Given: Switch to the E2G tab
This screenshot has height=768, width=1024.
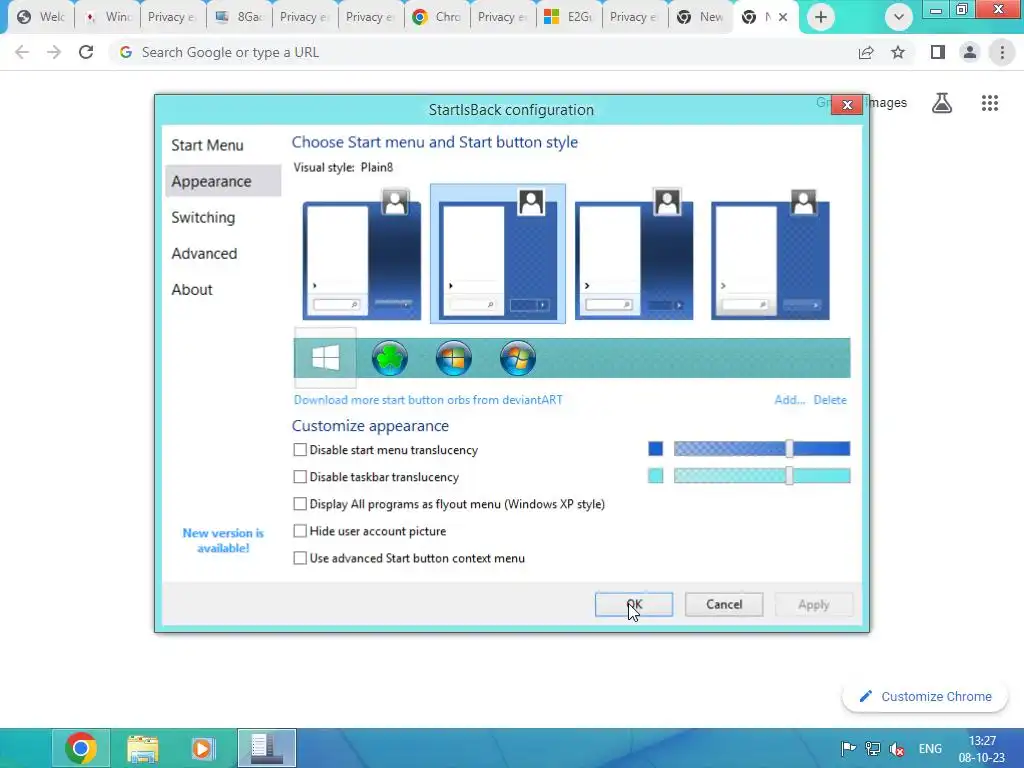Looking at the screenshot, I should coord(569,17).
